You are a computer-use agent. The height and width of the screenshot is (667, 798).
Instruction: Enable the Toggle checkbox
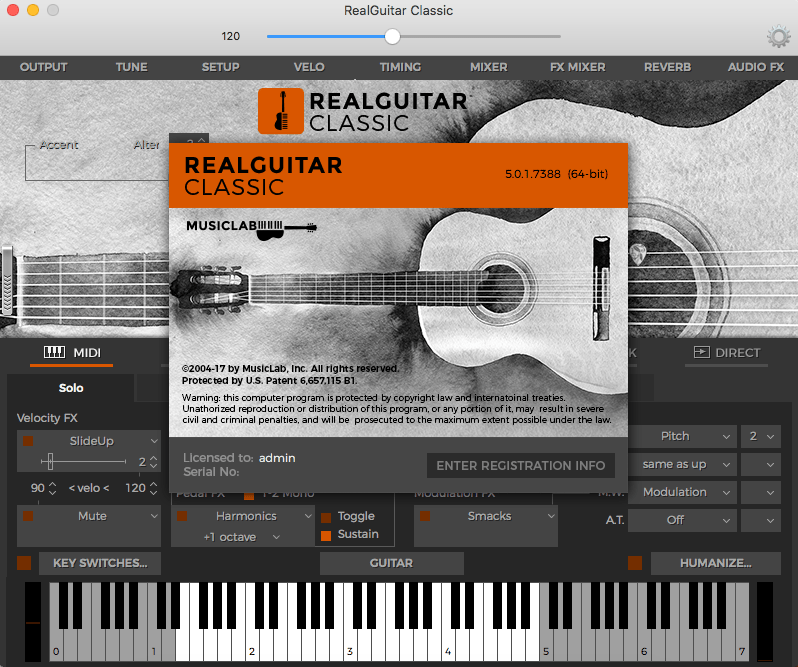coord(326,517)
